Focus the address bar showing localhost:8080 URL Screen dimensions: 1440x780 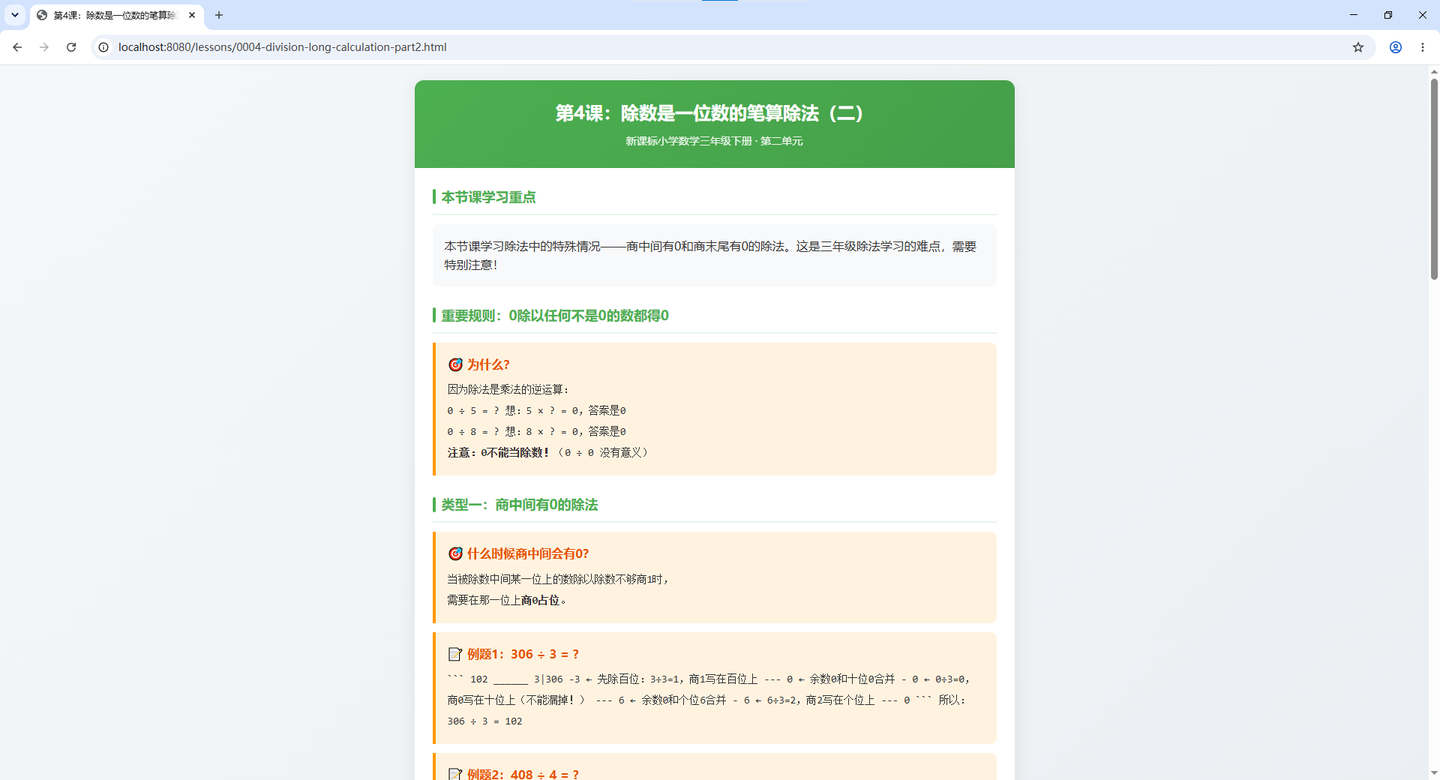click(730, 47)
